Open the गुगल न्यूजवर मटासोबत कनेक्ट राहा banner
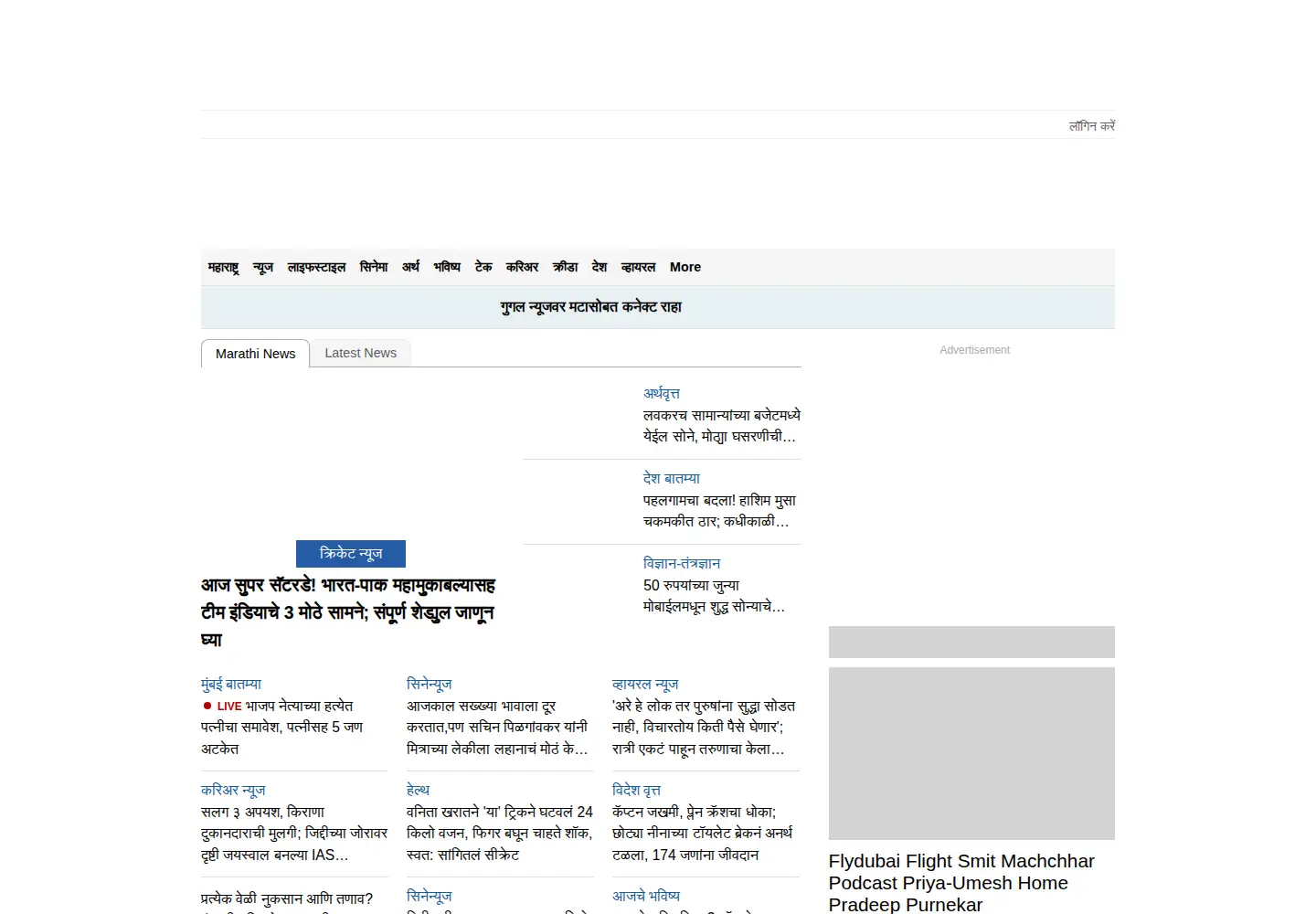Screen dimensions: 1316x914 point(591,307)
